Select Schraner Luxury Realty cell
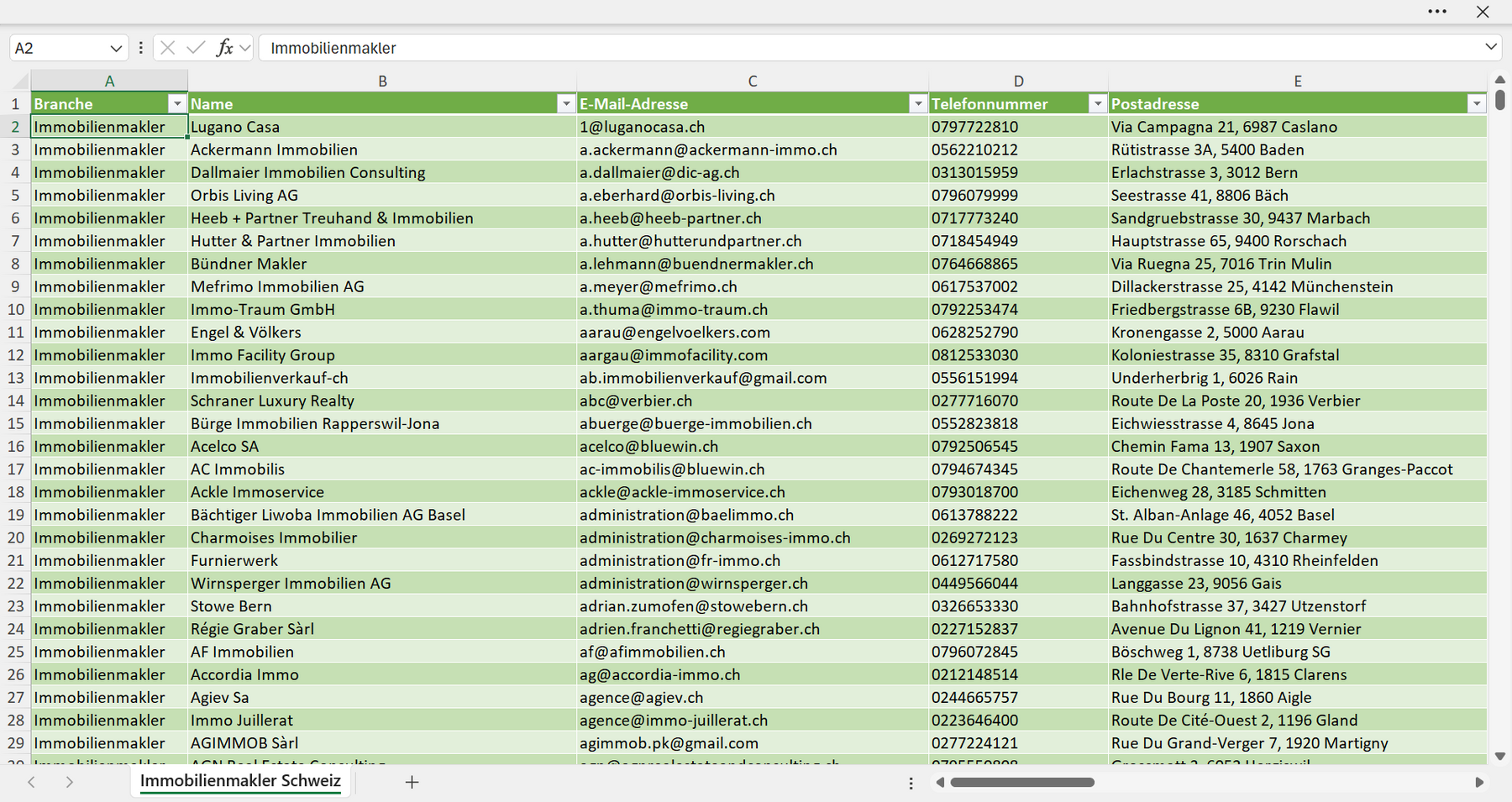The width and height of the screenshot is (1512, 802). [x=382, y=401]
